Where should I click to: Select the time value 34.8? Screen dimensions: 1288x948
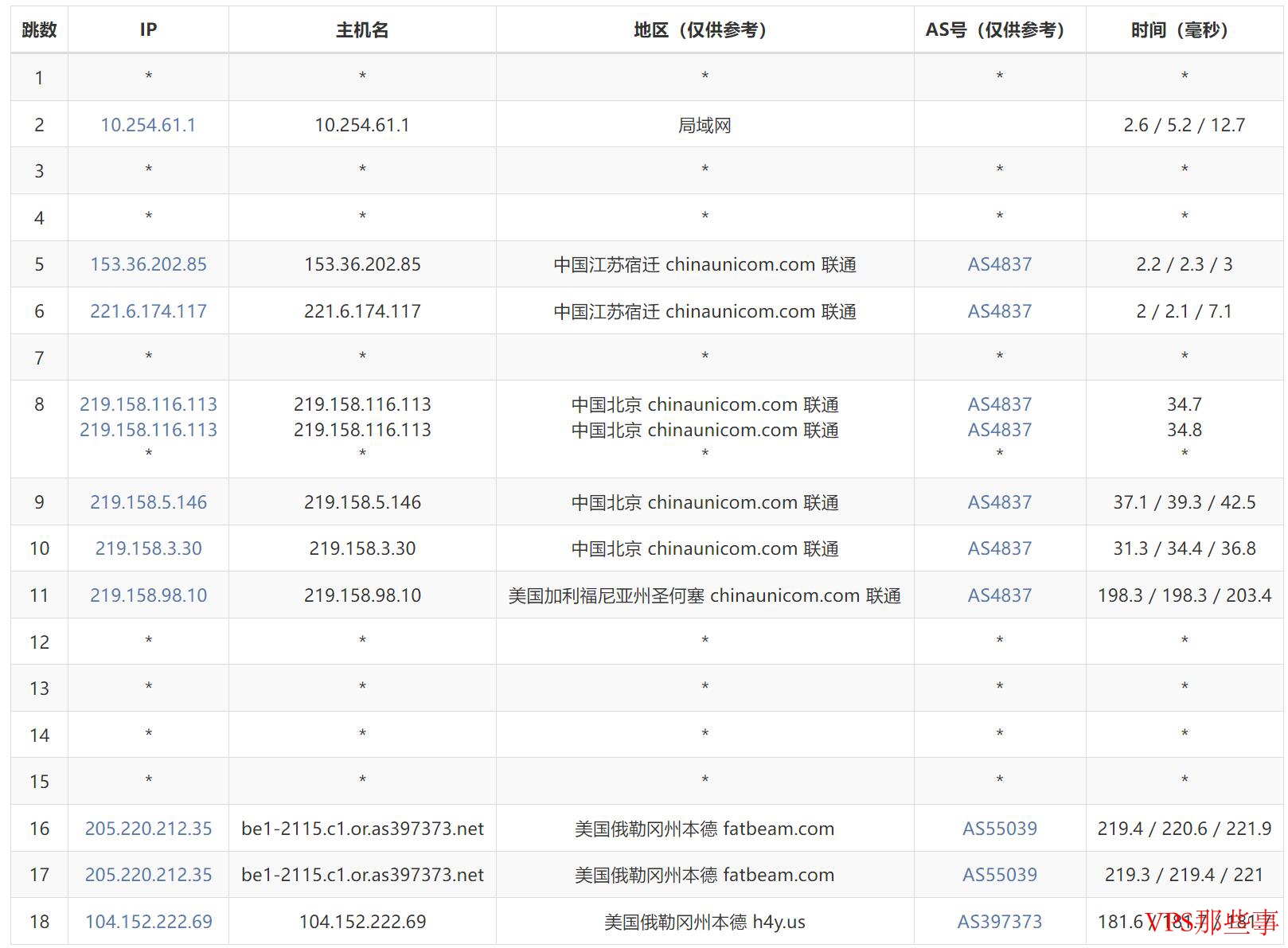[1184, 430]
